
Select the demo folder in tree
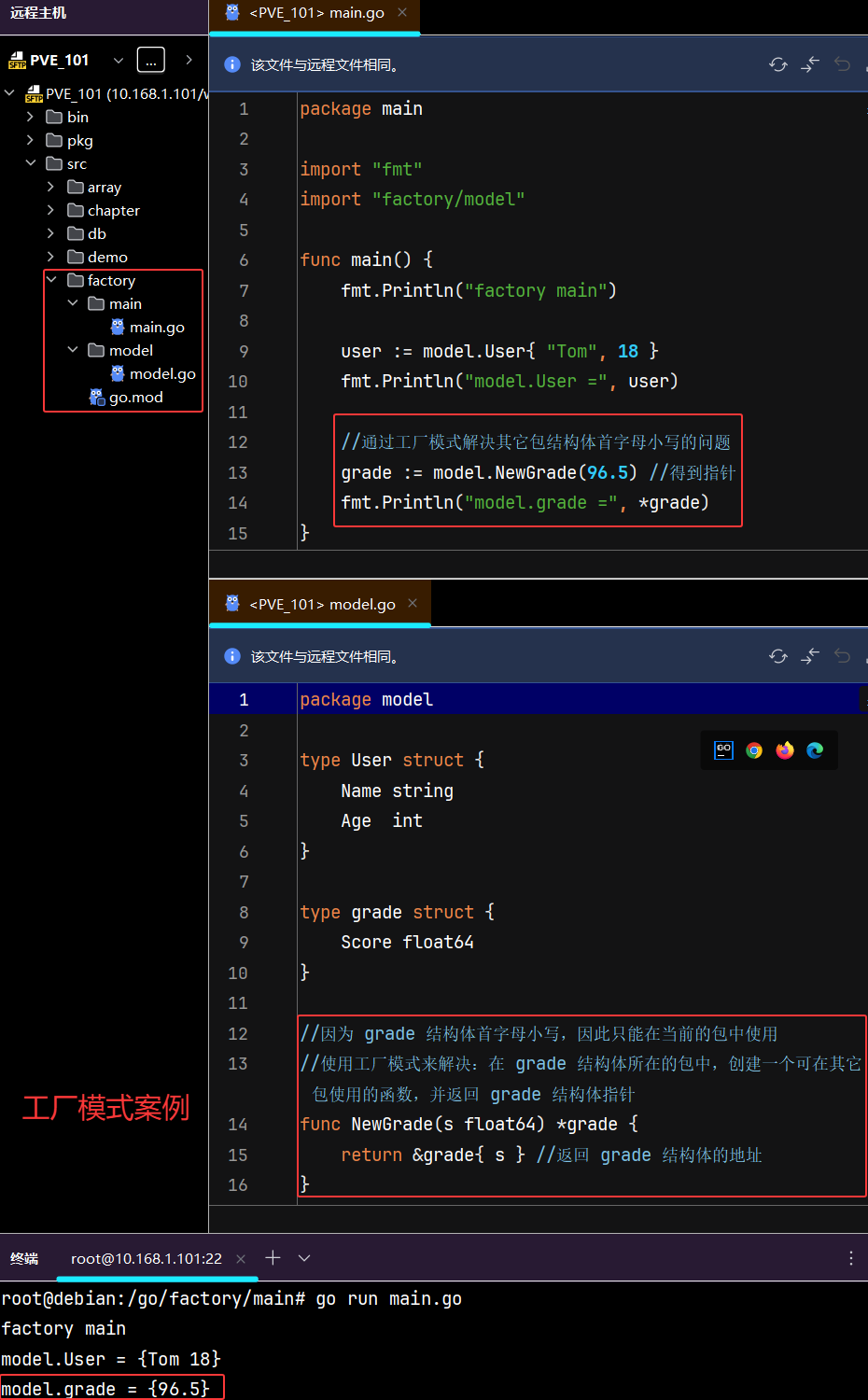(x=107, y=258)
